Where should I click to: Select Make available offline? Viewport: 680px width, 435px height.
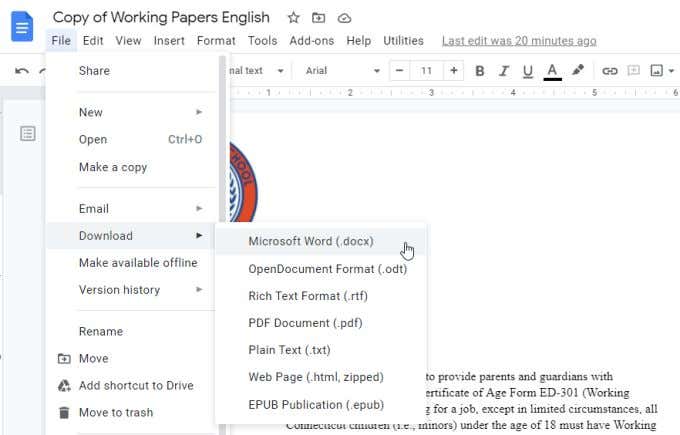coord(131,263)
